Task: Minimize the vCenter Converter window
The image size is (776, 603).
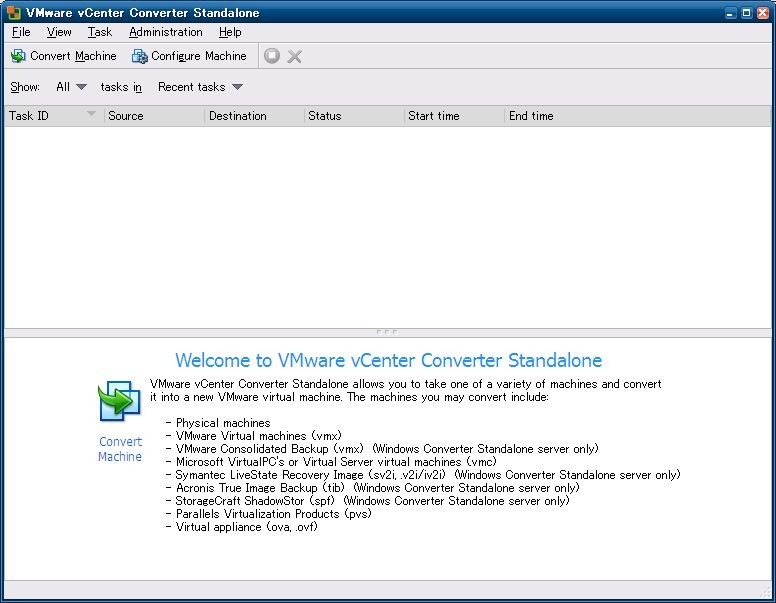Action: click(x=730, y=13)
